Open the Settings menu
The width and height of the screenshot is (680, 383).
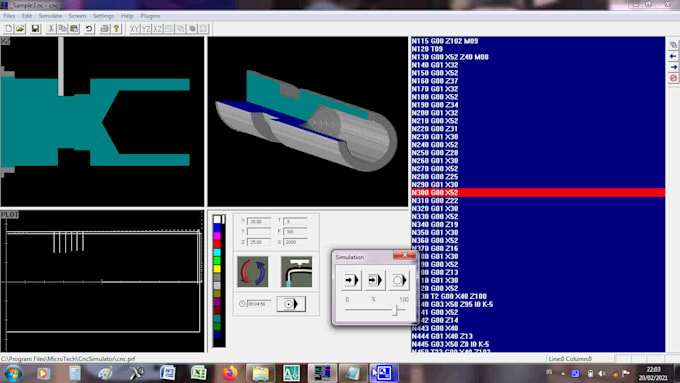point(103,16)
